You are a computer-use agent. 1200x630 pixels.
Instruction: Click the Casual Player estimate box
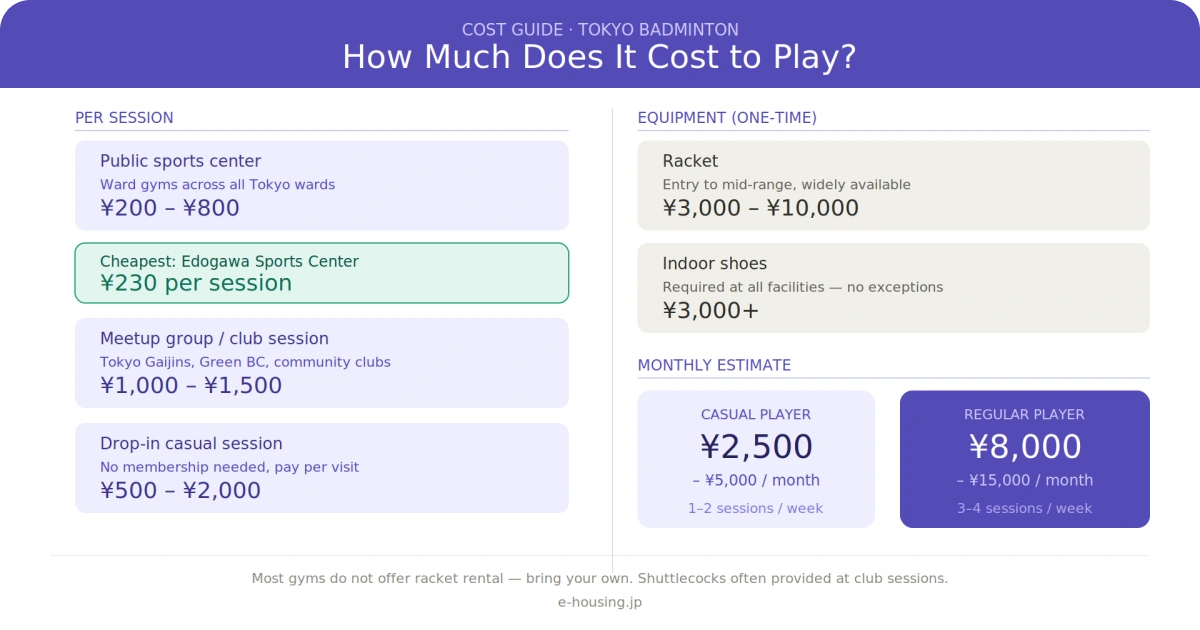pyautogui.click(x=756, y=459)
